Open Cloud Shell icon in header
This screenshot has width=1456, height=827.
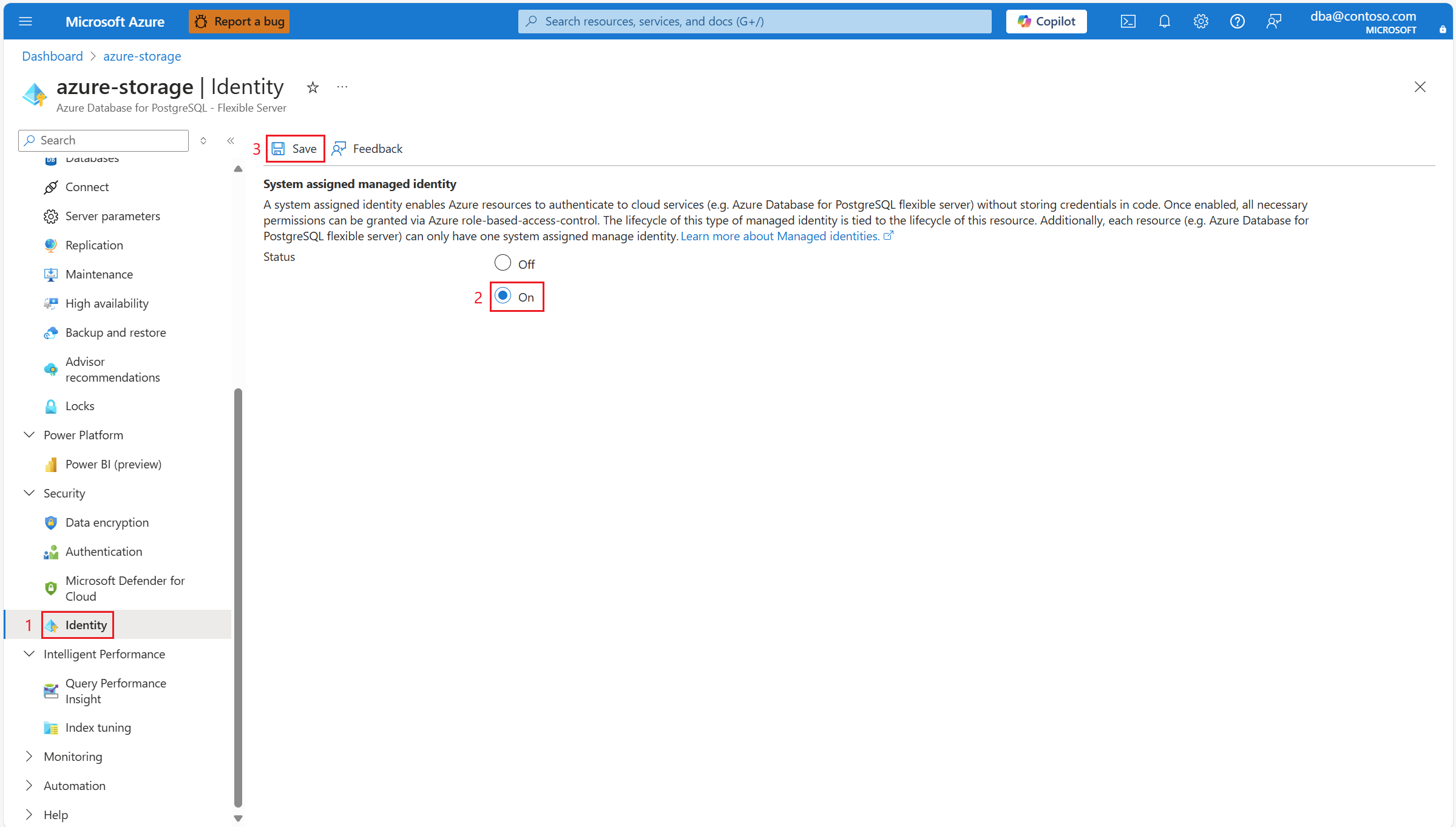pos(1128,21)
